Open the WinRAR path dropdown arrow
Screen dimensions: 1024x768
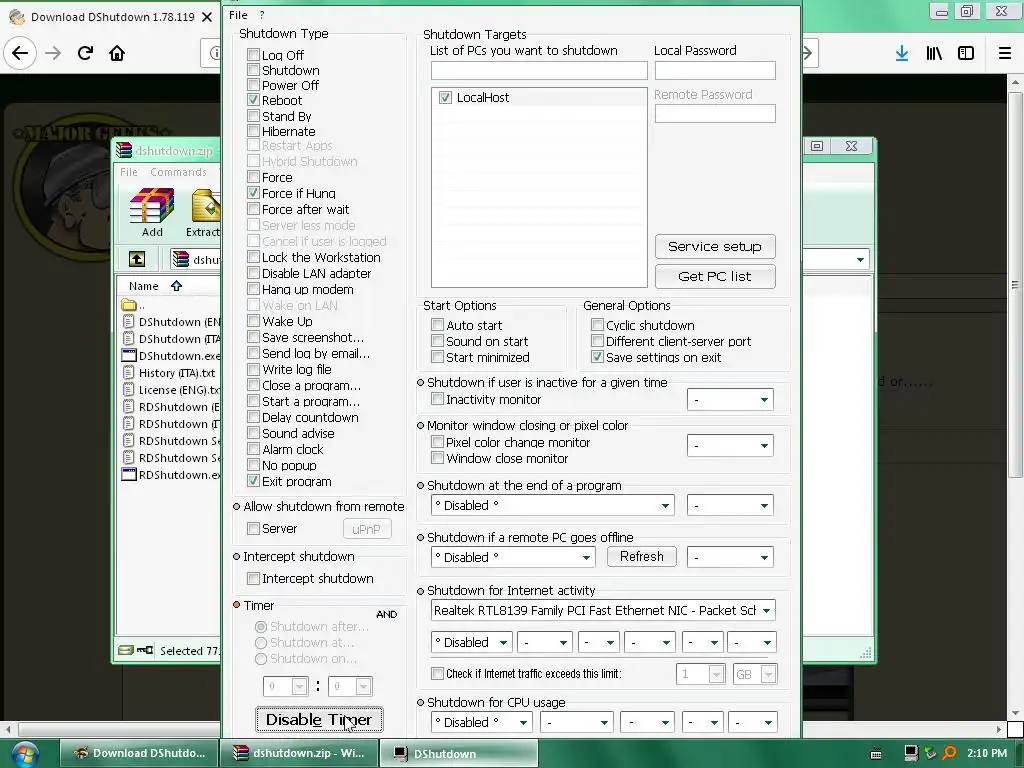pyautogui.click(x=860, y=259)
